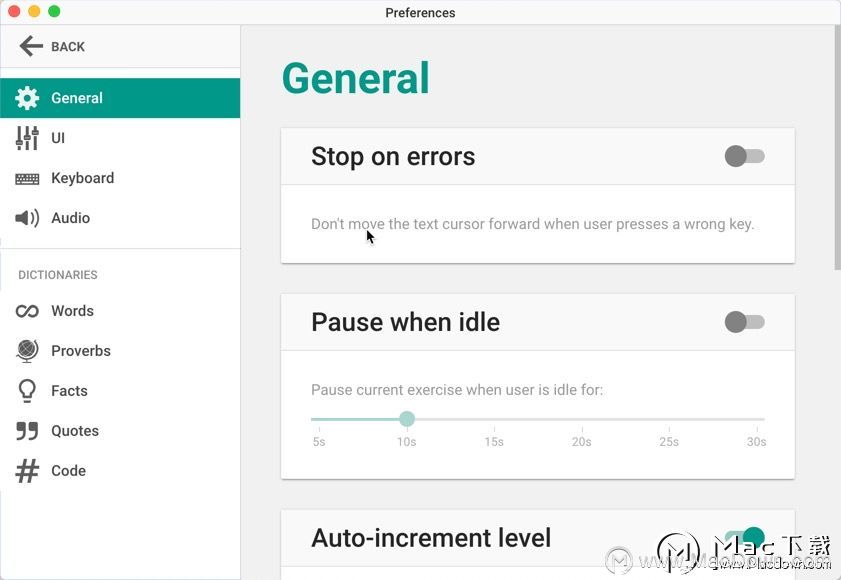Turn on Pause when idle switch
Screen dimensions: 841x580
coord(744,322)
